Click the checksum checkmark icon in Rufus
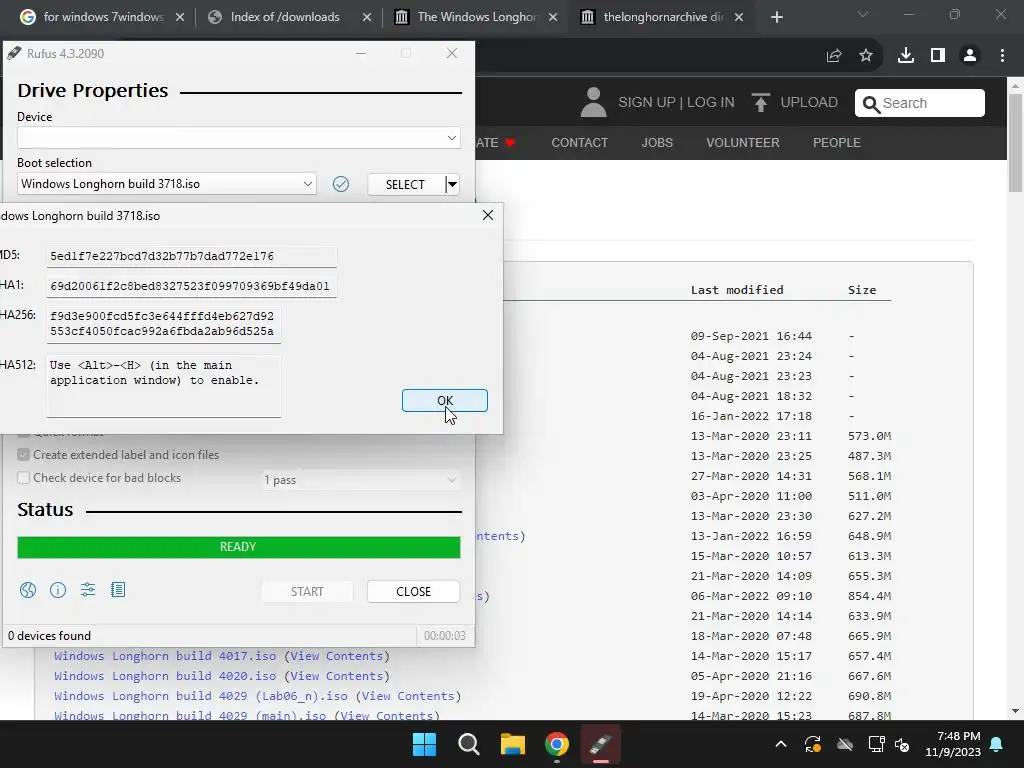 pyautogui.click(x=341, y=184)
